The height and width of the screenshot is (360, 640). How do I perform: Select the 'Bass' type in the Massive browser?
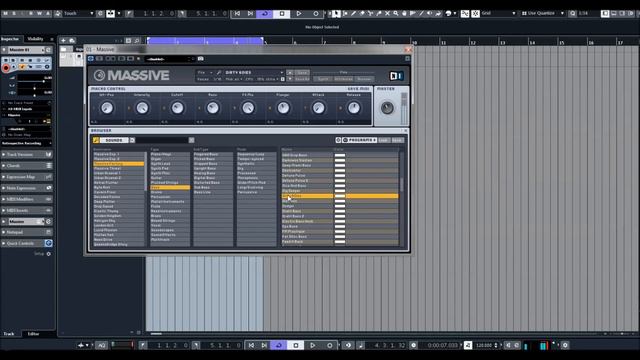(170, 188)
